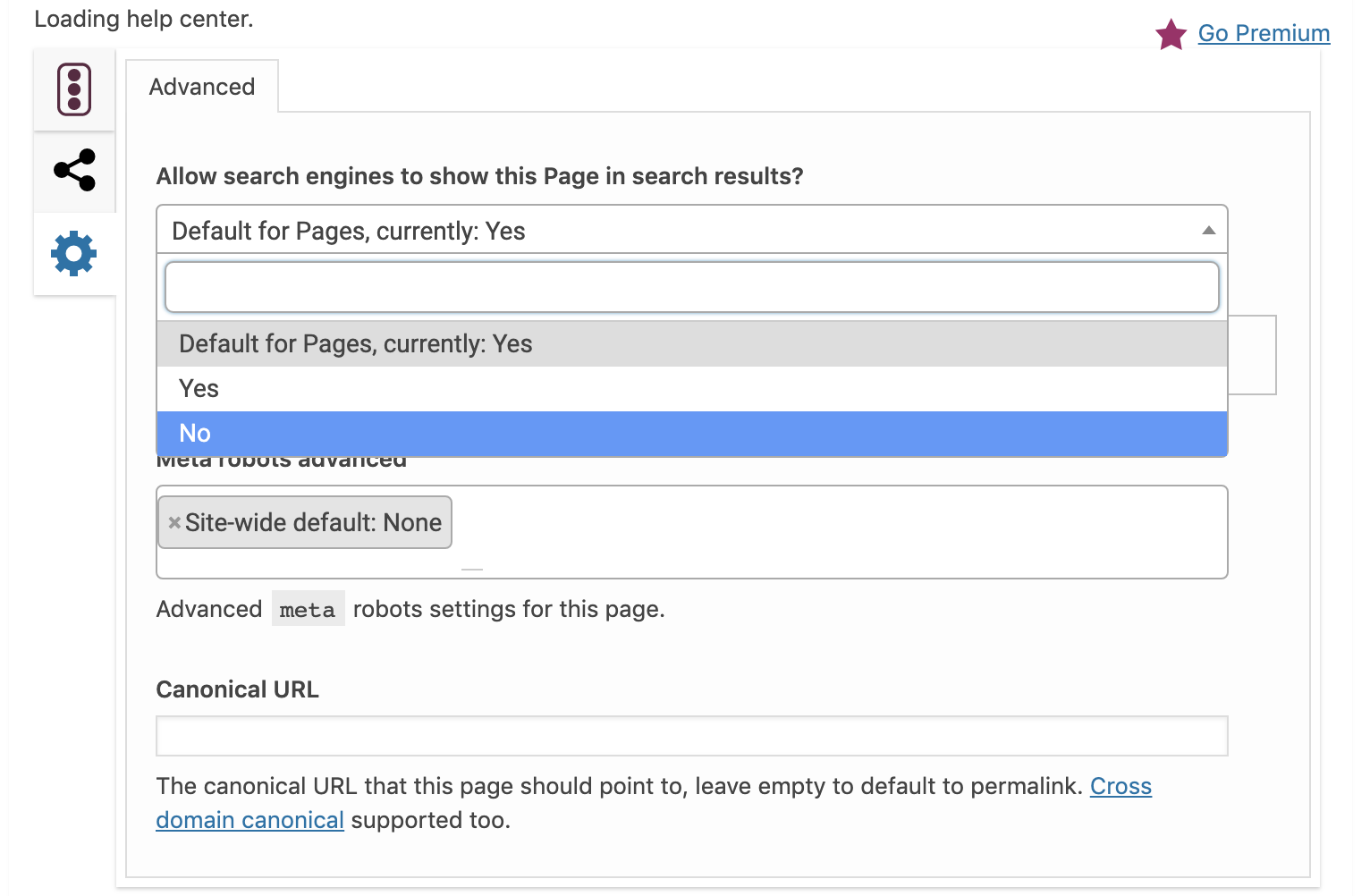Viewport: 1370px width, 896px height.
Task: Click the "meta" code snippet text
Action: (308, 610)
